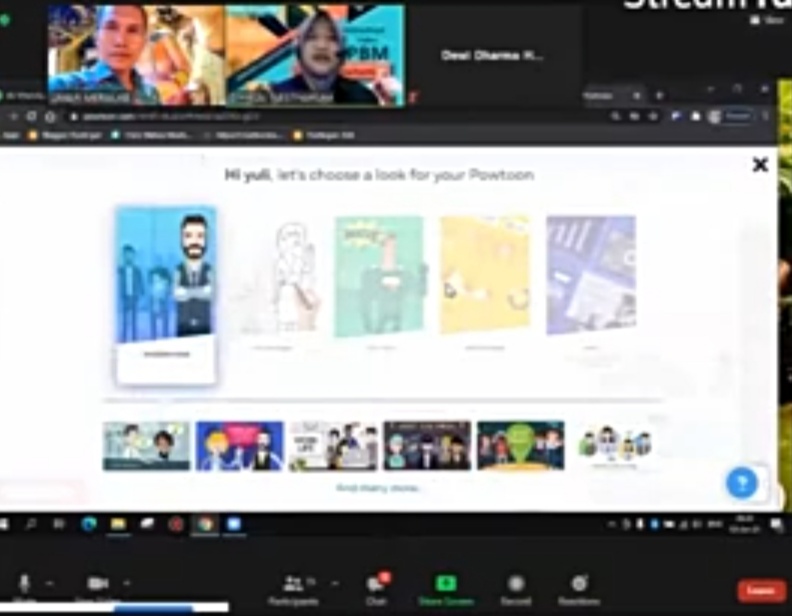The image size is (792, 616).
Task: Open the dark template with a row of characters
Action: point(427,446)
